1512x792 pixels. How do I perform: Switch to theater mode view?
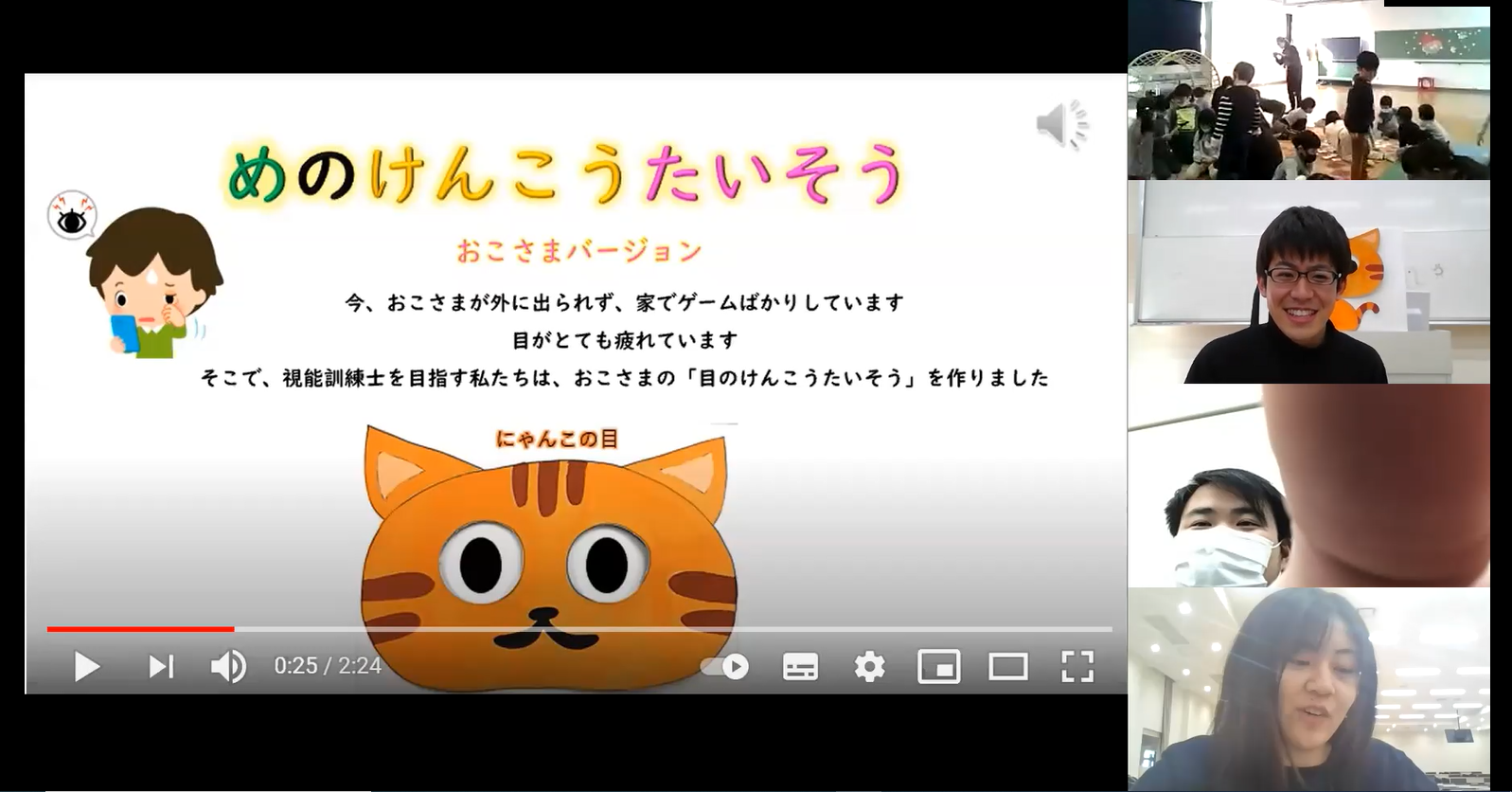(x=1007, y=667)
